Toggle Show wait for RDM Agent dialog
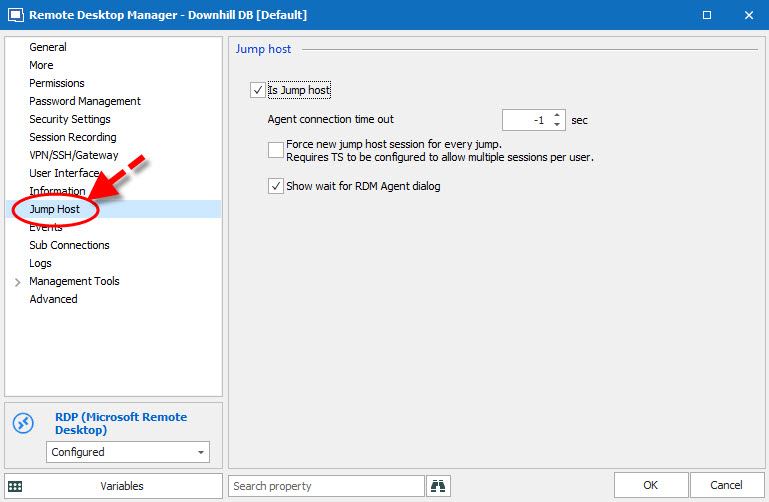Viewport: 769px width, 502px height. (x=276, y=186)
